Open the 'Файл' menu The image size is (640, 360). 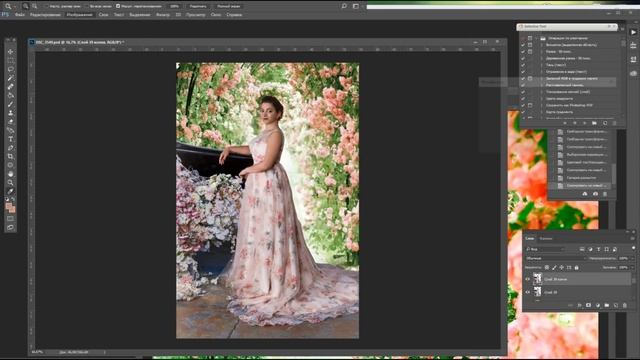(20, 15)
